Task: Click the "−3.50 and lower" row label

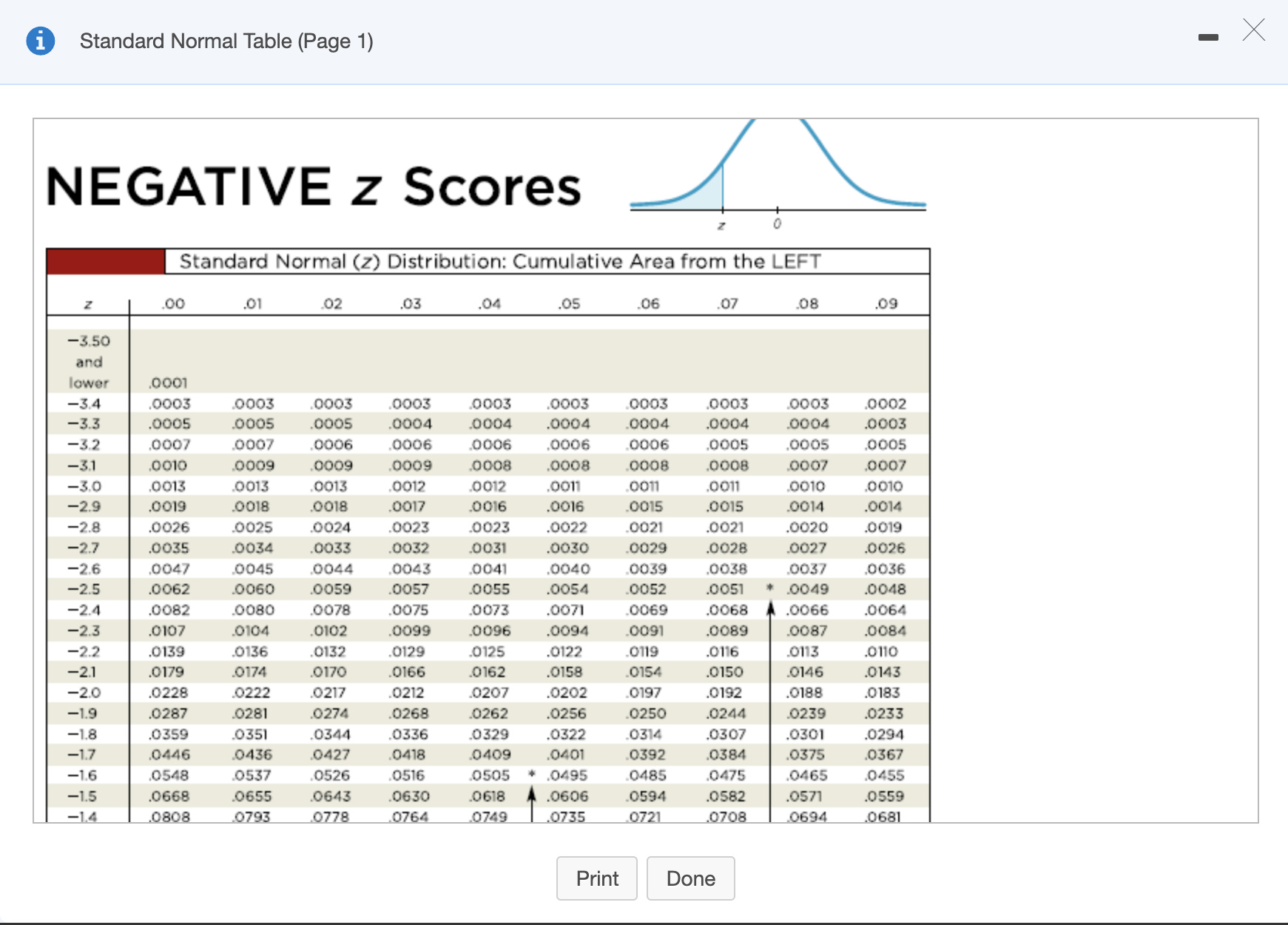Action: (89, 362)
